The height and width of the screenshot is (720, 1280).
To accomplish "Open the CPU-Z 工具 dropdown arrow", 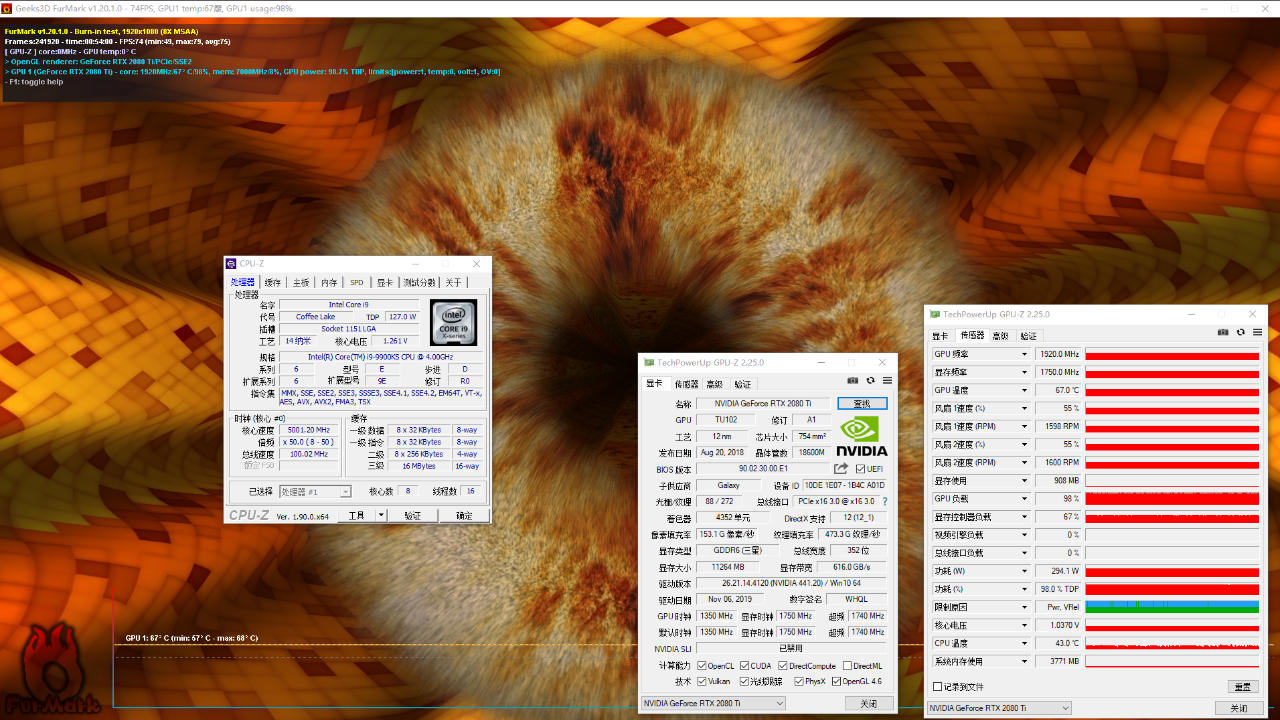I will point(381,516).
